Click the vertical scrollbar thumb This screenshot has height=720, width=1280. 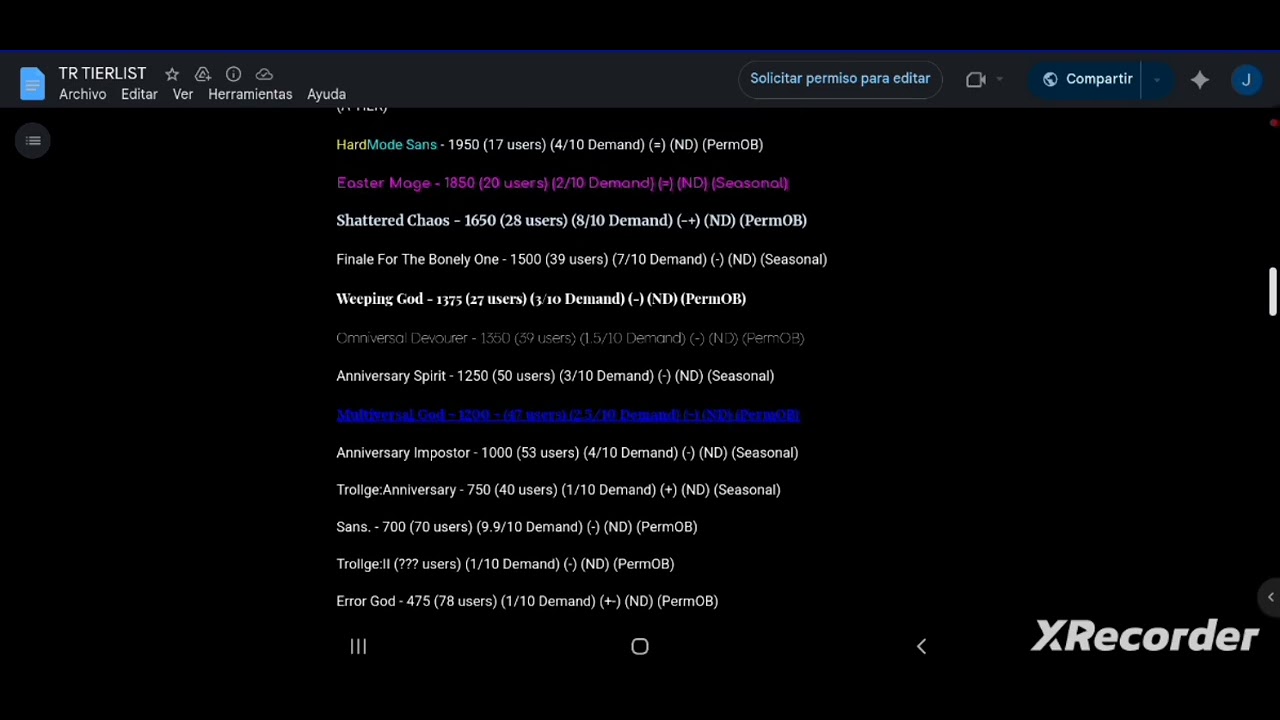[1272, 292]
